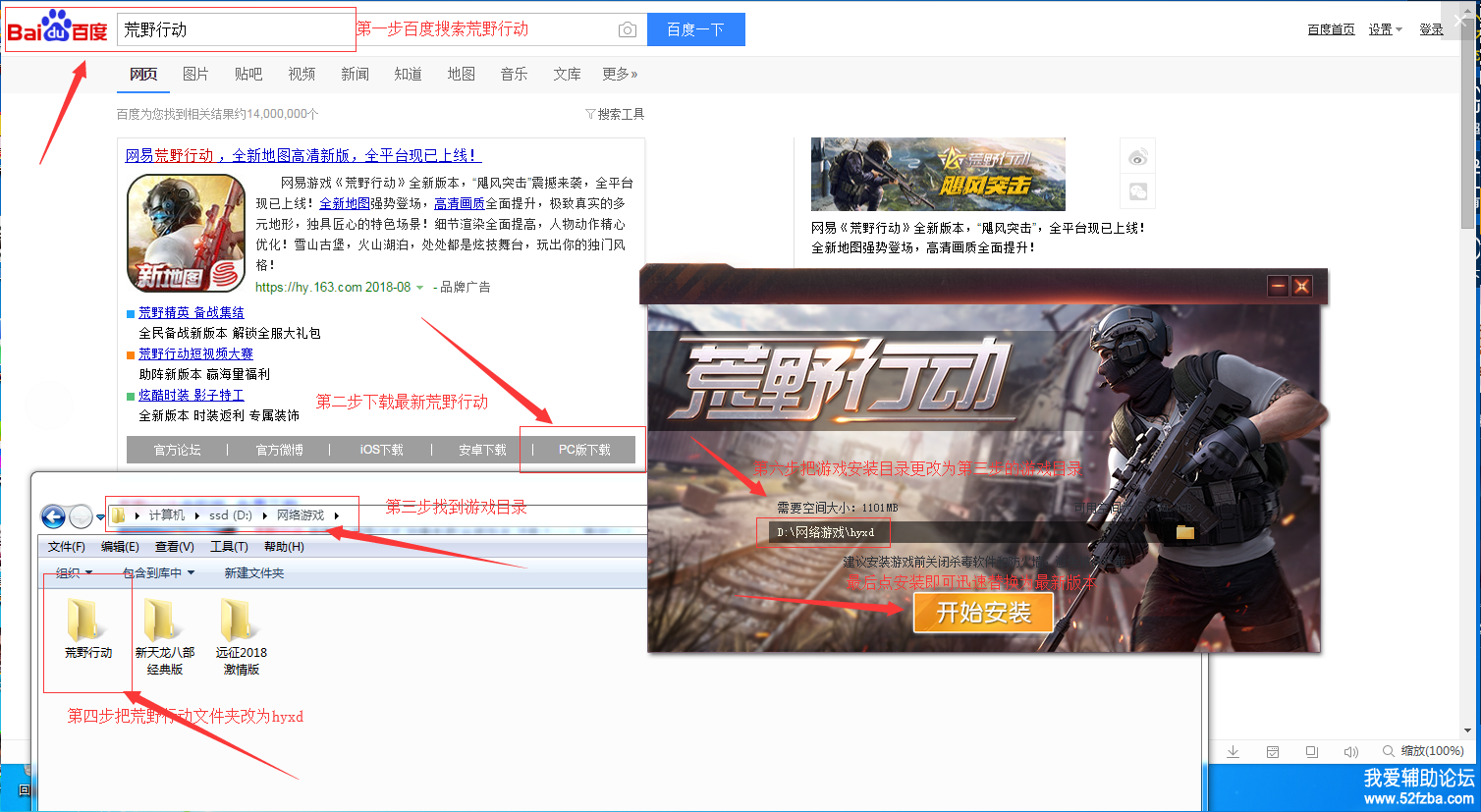Image resolution: width=1481 pixels, height=812 pixels.
Task: Select the 荒野行动 folder
Action: [88, 628]
